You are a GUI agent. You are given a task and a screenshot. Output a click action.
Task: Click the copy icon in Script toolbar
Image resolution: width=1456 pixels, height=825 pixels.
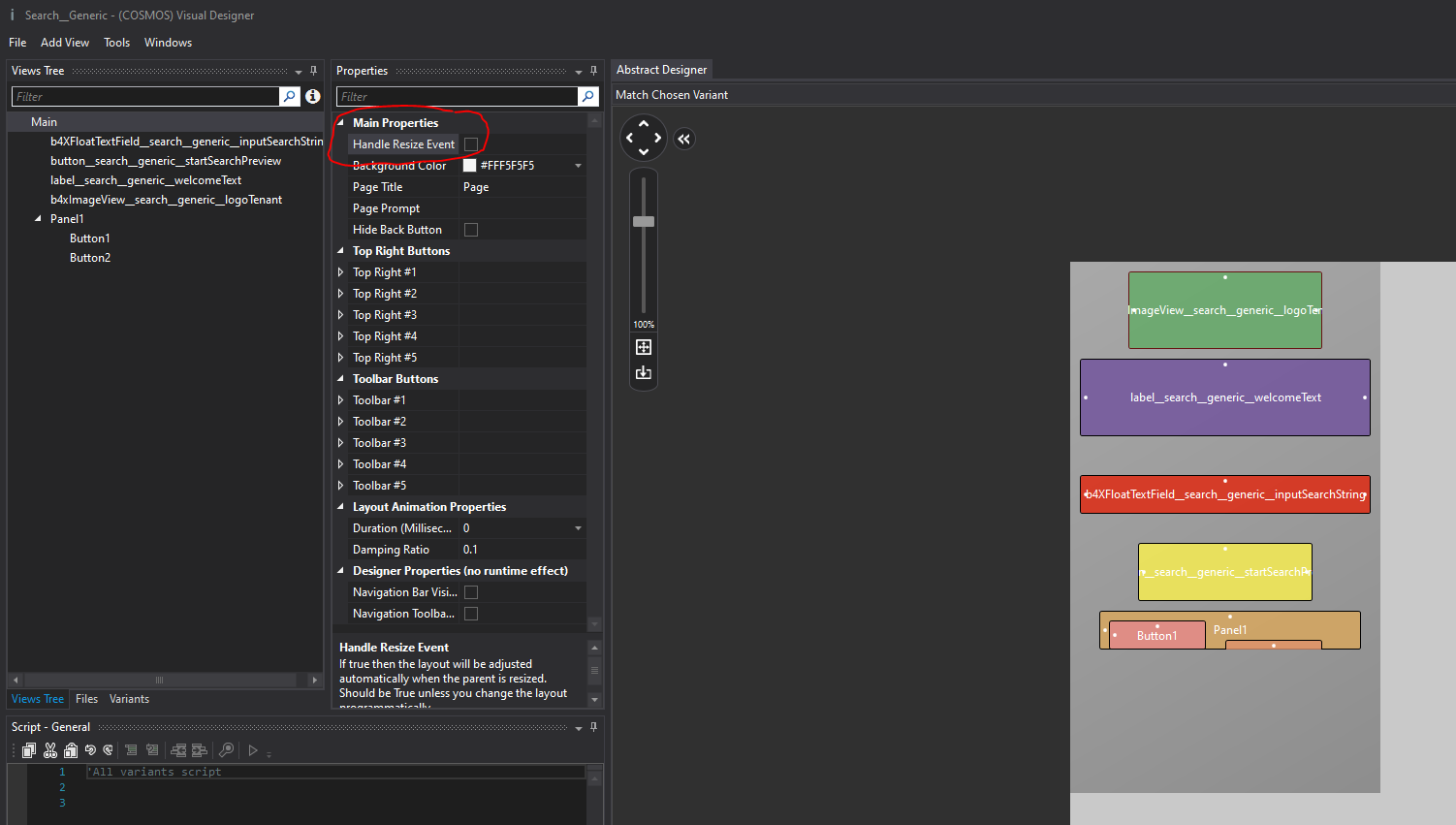[29, 750]
